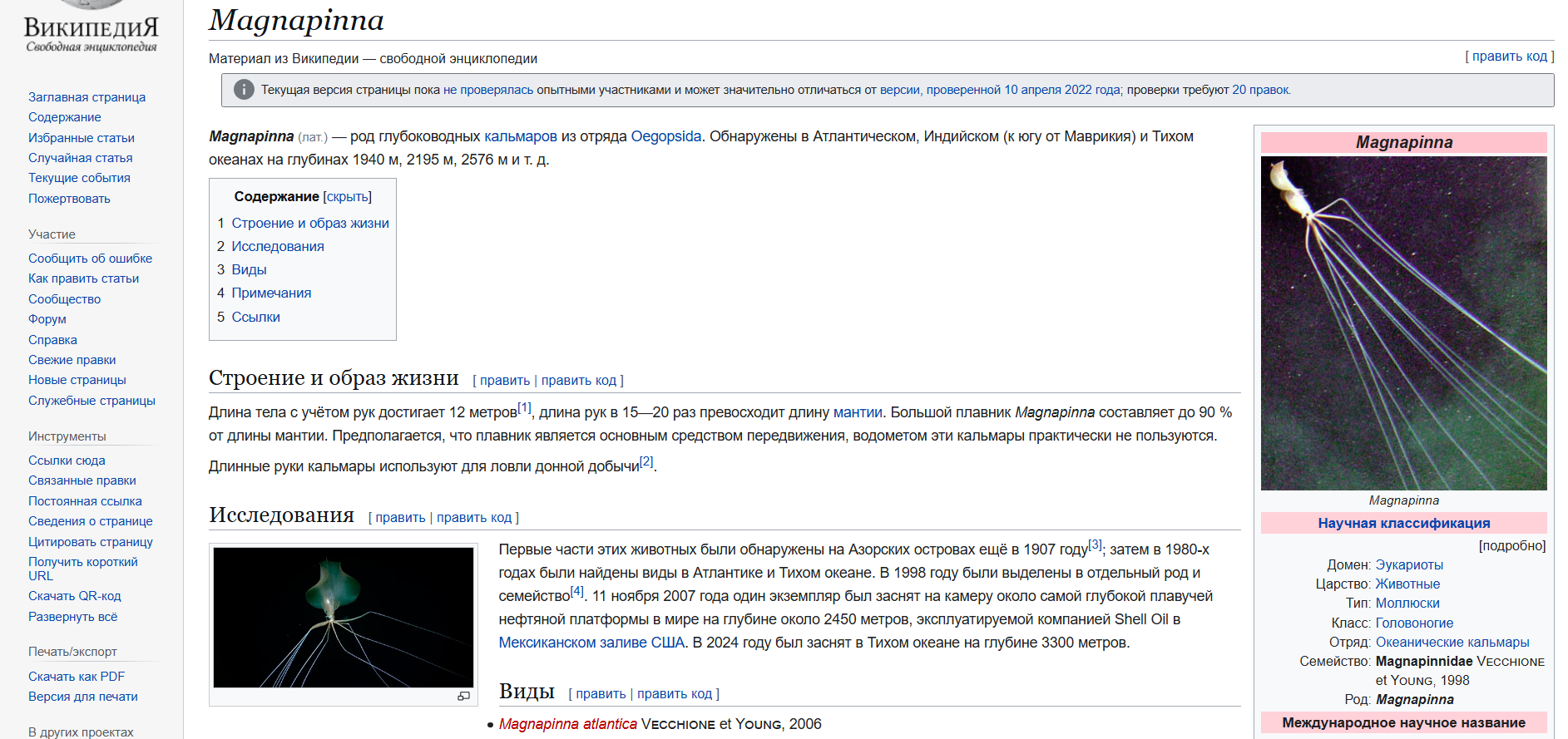1568x739 pixels.
Task: Open the не проверялась link in the notice
Action: 488,90
